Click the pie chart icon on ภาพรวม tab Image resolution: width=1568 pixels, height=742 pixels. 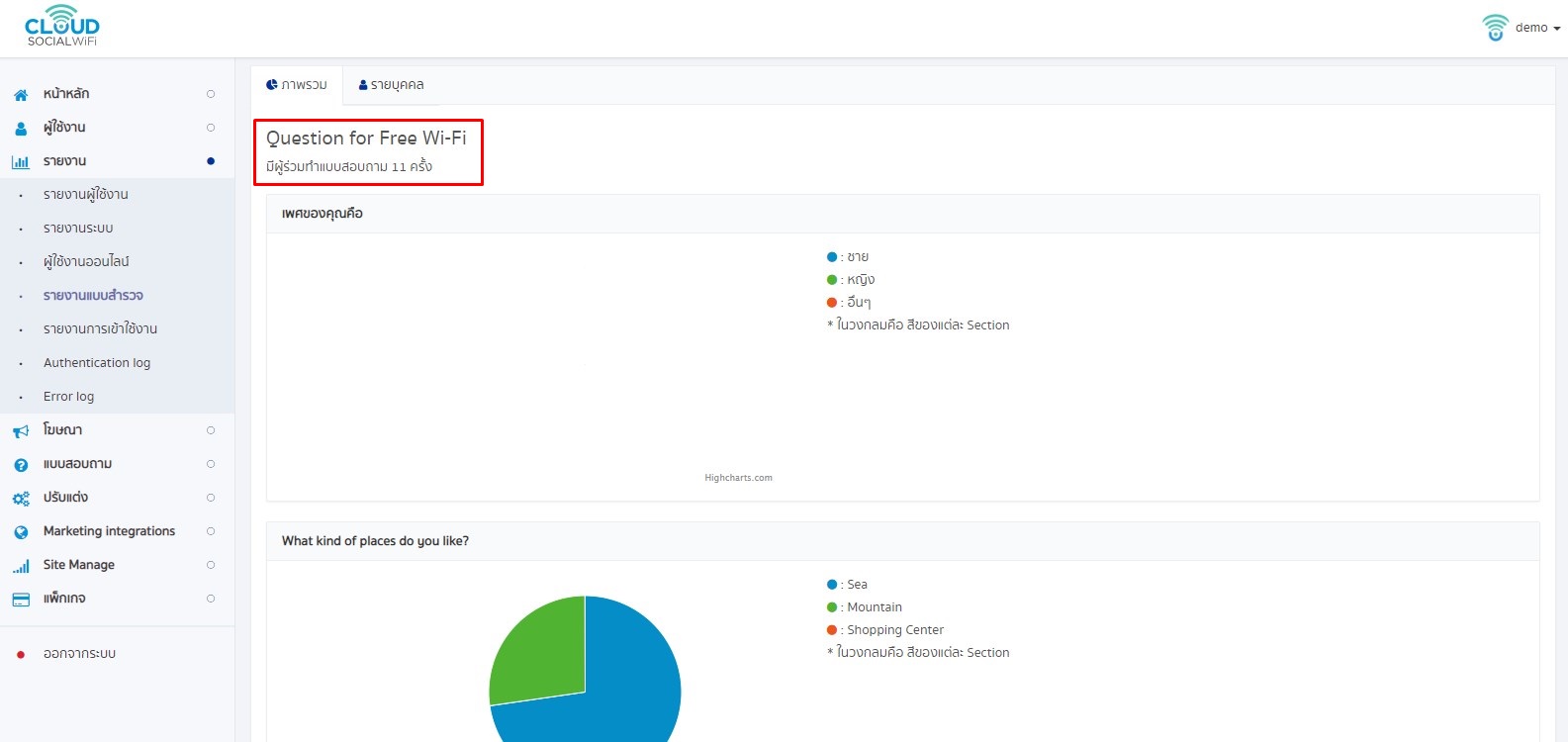point(272,85)
